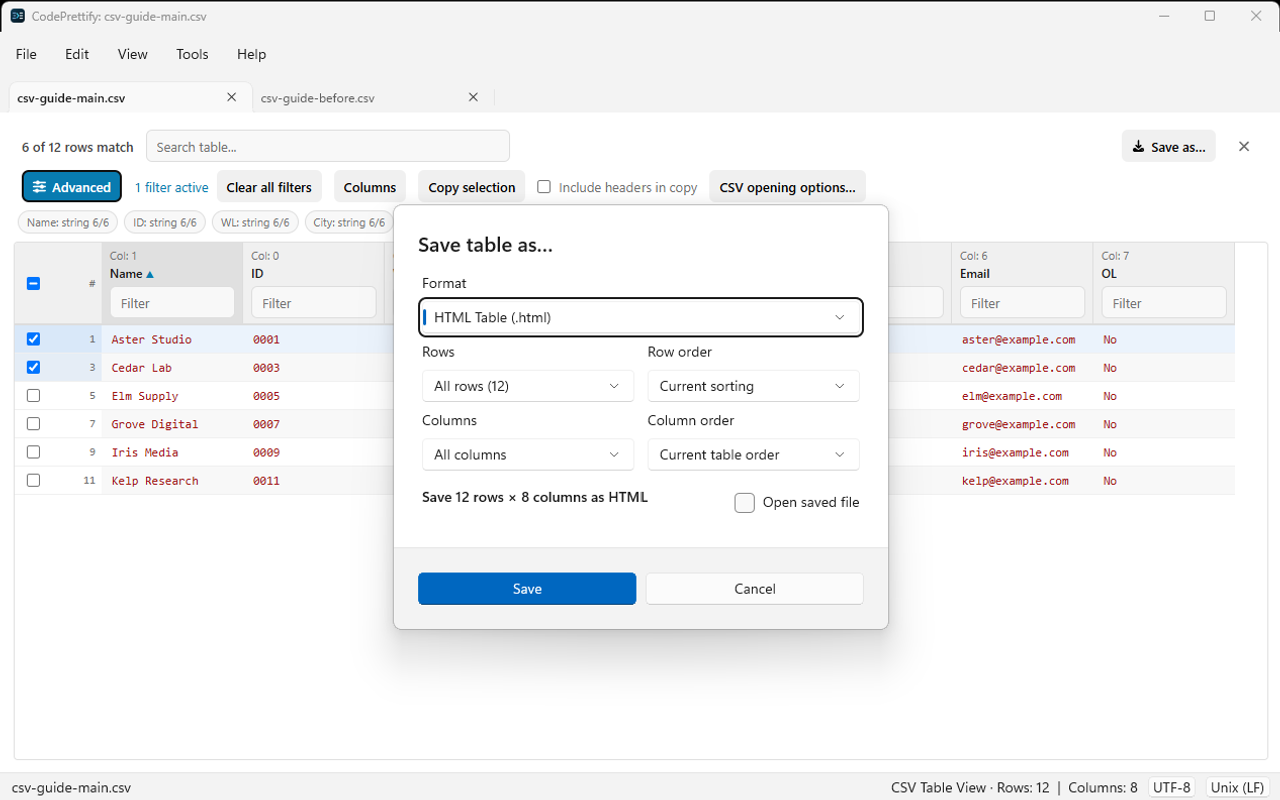Open CSV opening options...

pyautogui.click(x=788, y=187)
